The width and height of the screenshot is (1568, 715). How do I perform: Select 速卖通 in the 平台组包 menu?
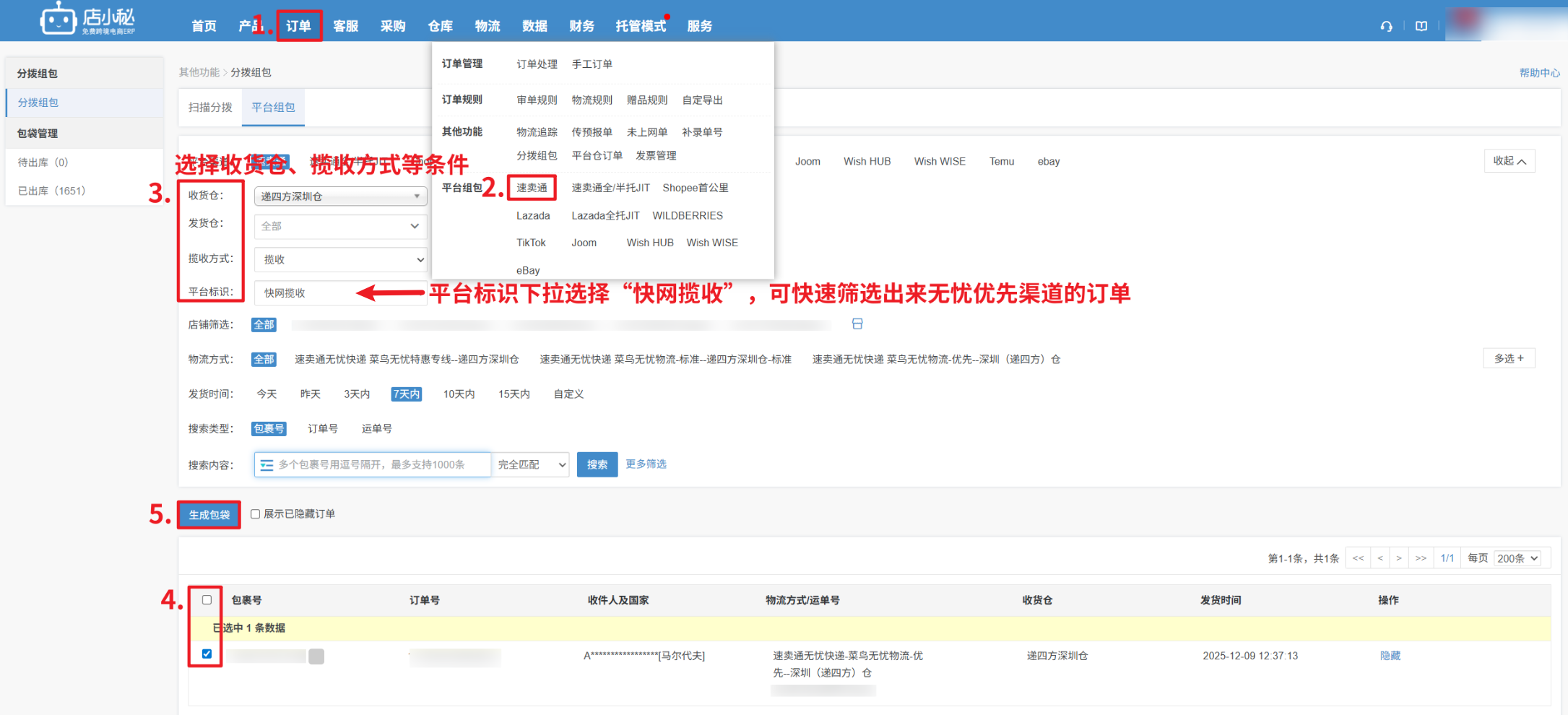[532, 188]
